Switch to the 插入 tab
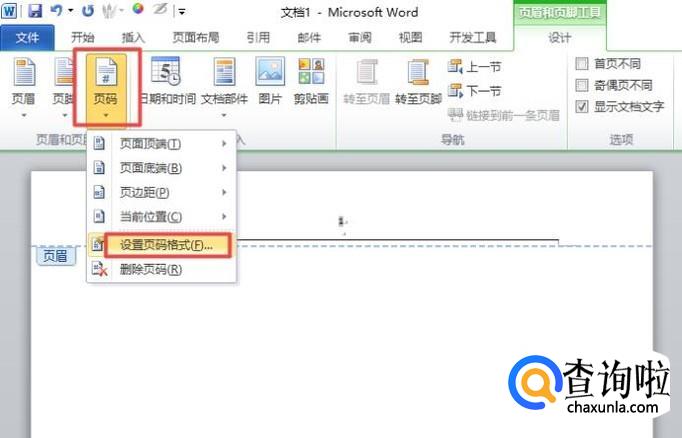The height and width of the screenshot is (438, 682). point(133,38)
